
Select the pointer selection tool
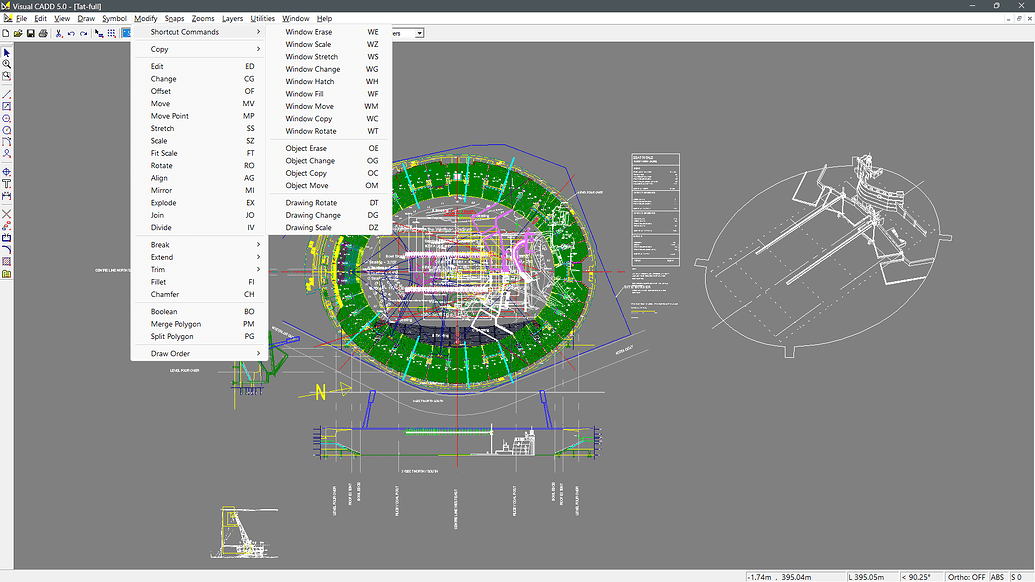pos(7,52)
